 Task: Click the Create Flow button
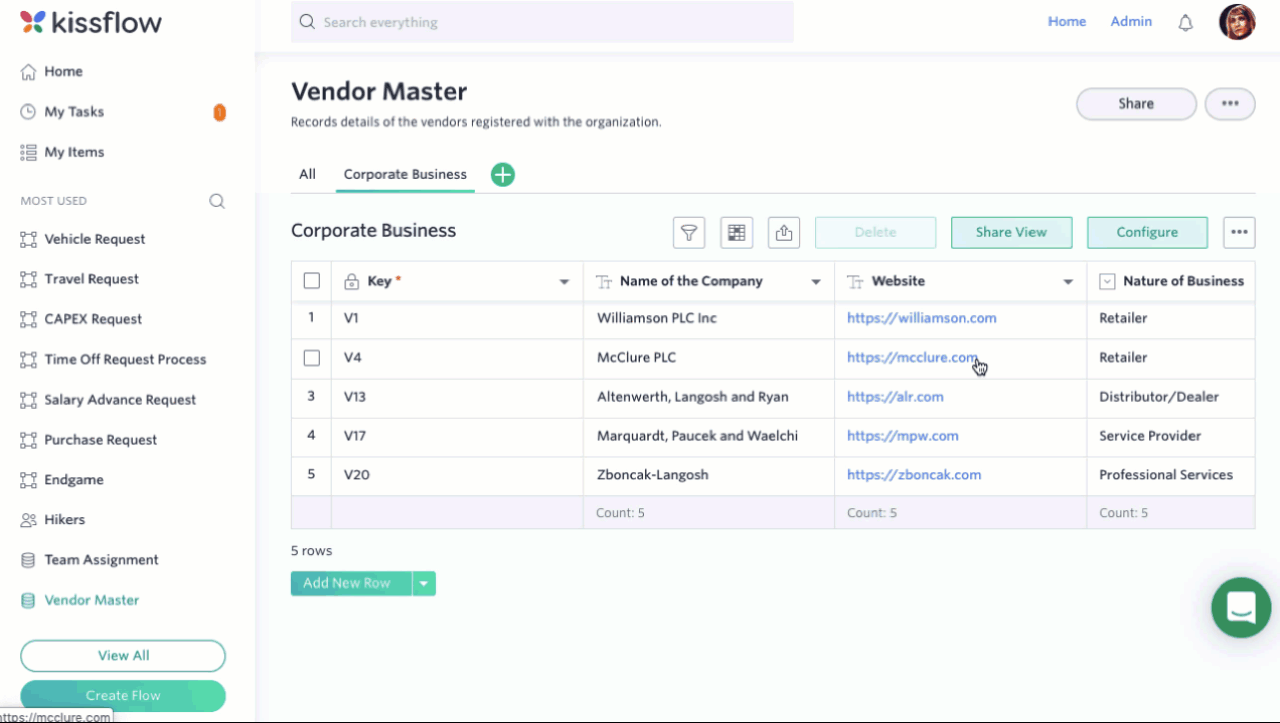(x=123, y=696)
